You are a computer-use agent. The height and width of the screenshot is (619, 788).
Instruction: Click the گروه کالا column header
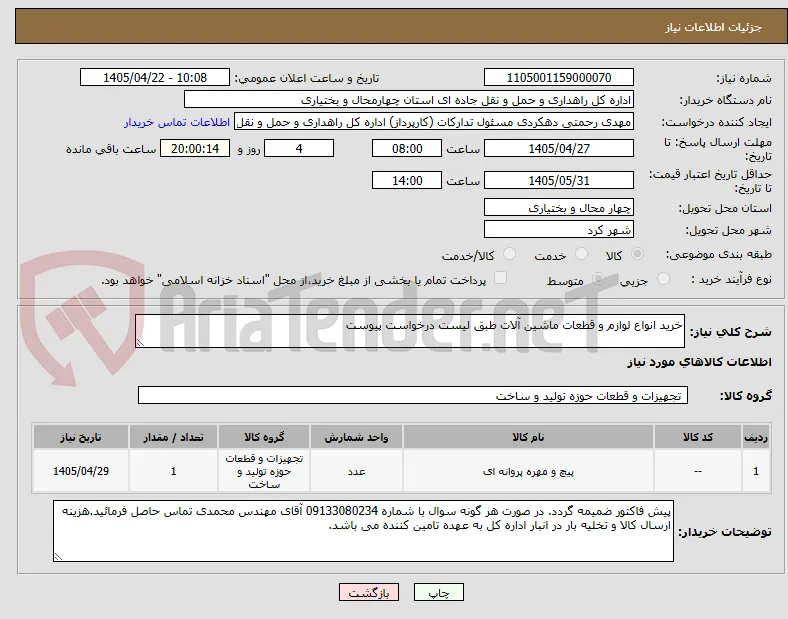point(264,437)
